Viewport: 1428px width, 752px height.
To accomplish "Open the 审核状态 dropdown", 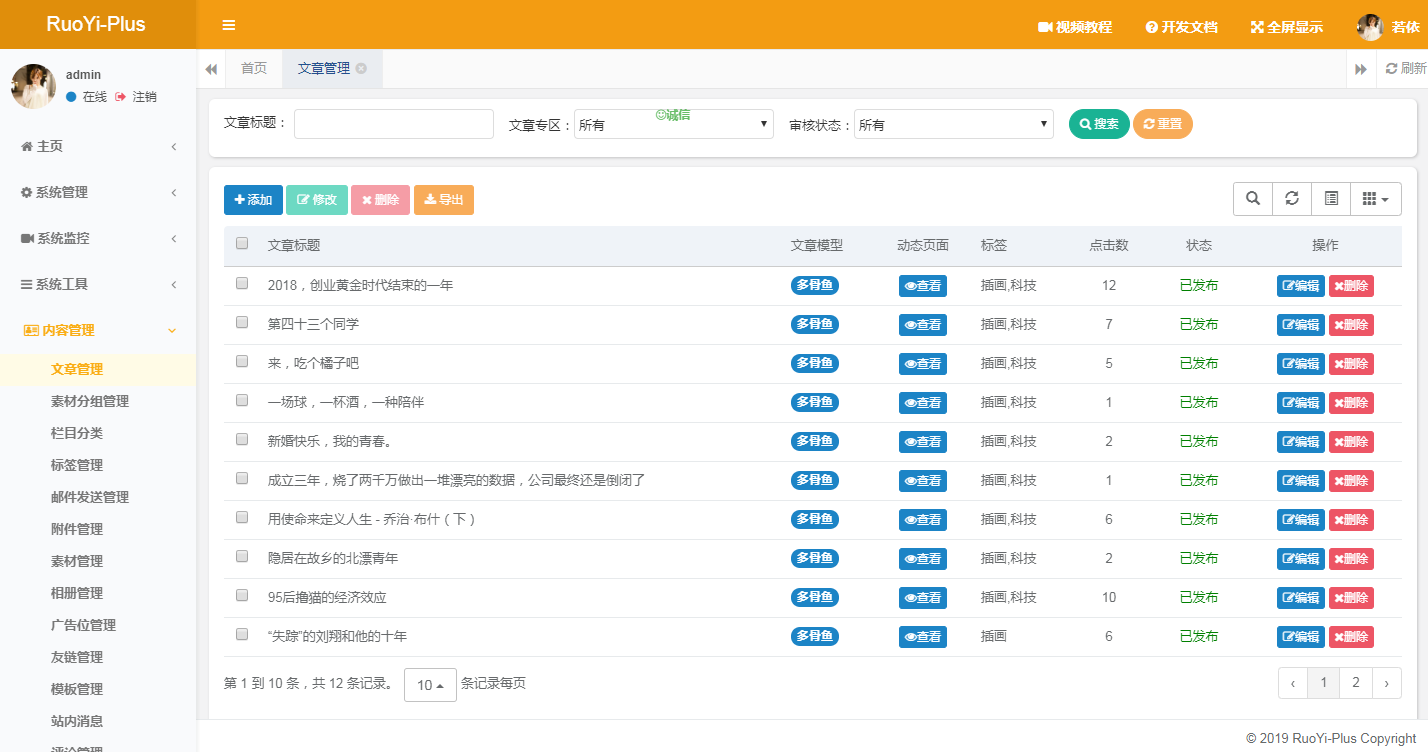I will tap(954, 124).
